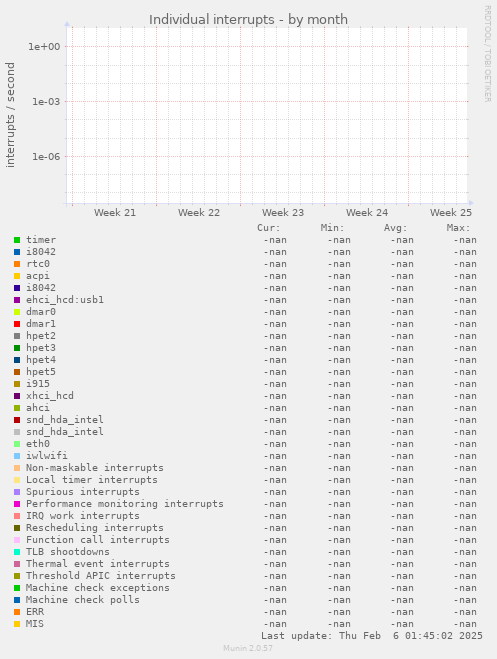The height and width of the screenshot is (659, 497).
Task: Click the Max: column header
Action: point(458,228)
